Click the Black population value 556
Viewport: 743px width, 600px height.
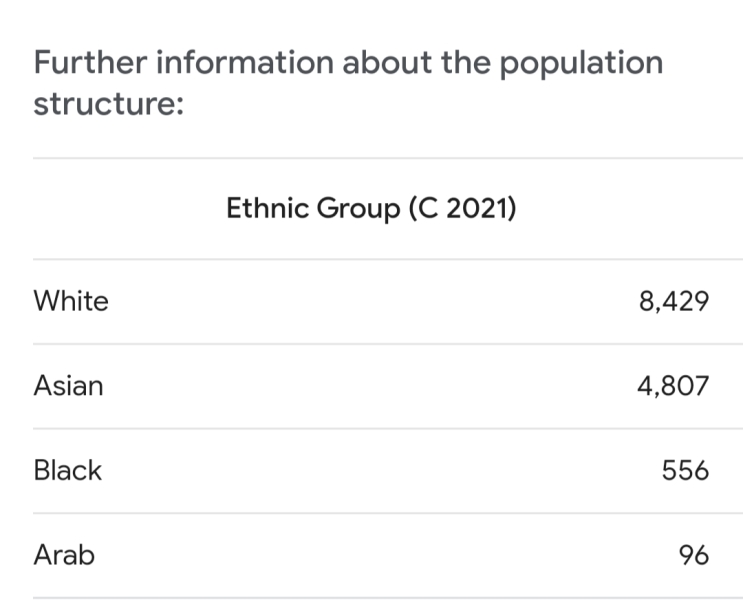(x=685, y=470)
